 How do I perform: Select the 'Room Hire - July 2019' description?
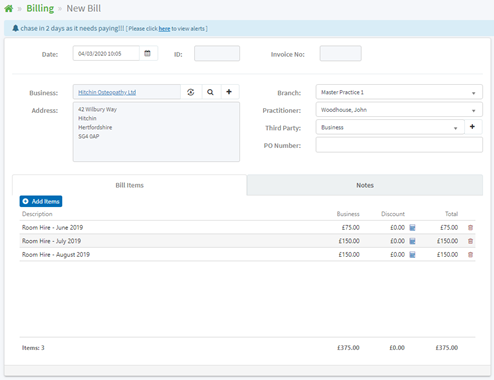click(51, 241)
